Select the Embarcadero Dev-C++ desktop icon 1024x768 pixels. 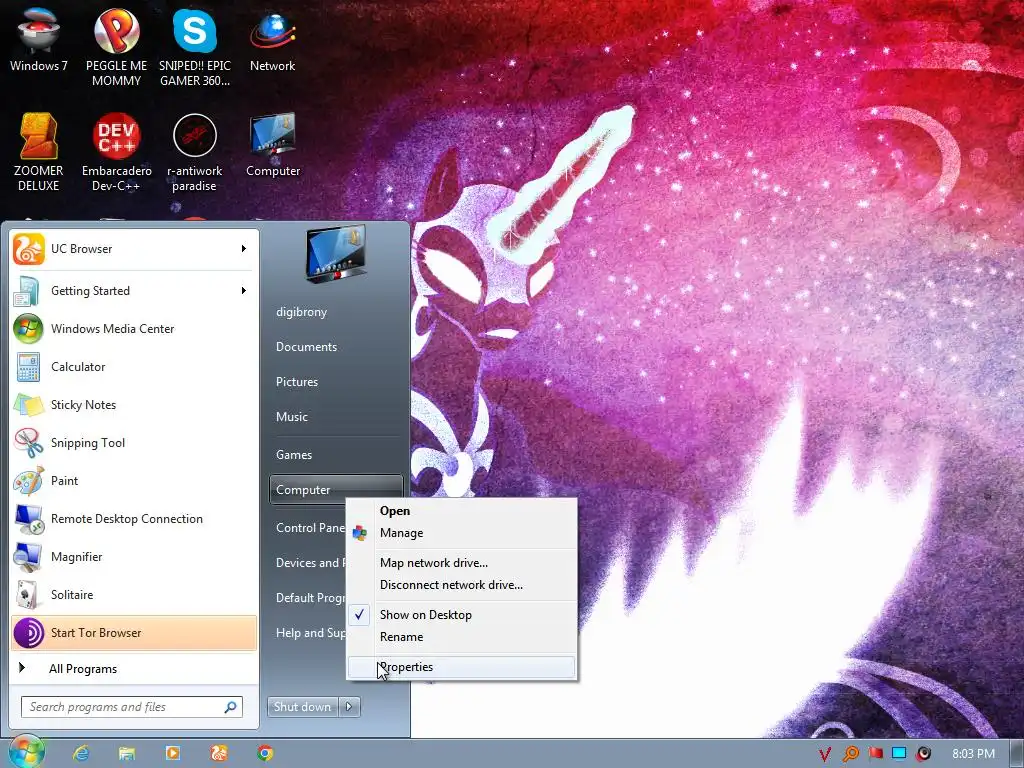click(116, 152)
